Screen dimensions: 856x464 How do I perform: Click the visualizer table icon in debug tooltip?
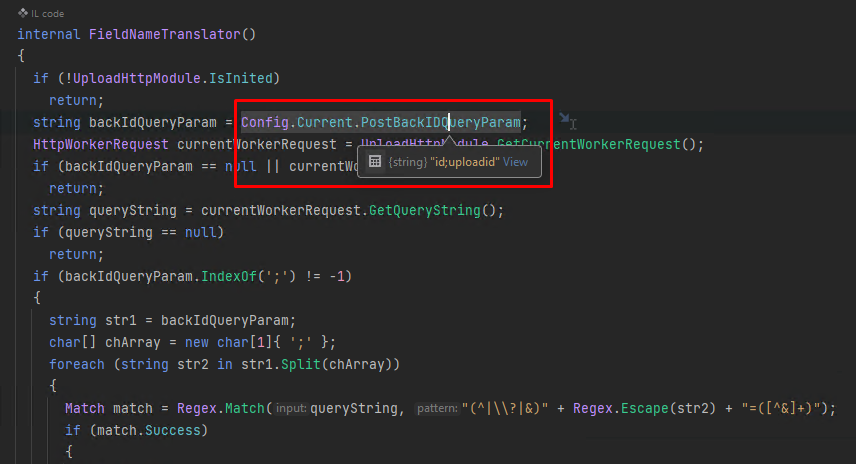coord(374,162)
